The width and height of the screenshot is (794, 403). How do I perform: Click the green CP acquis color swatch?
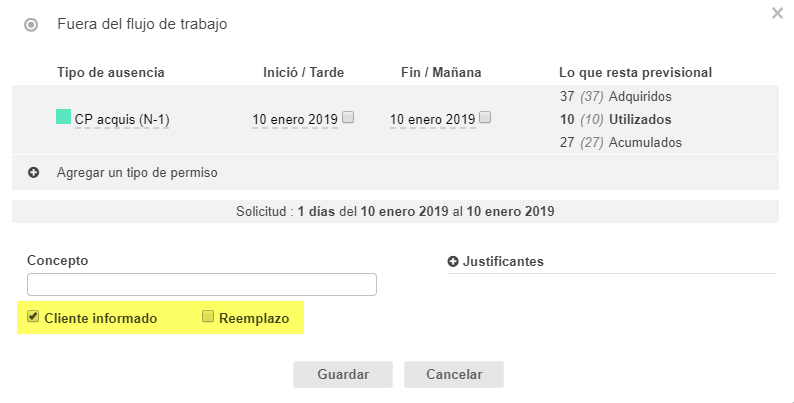63,117
